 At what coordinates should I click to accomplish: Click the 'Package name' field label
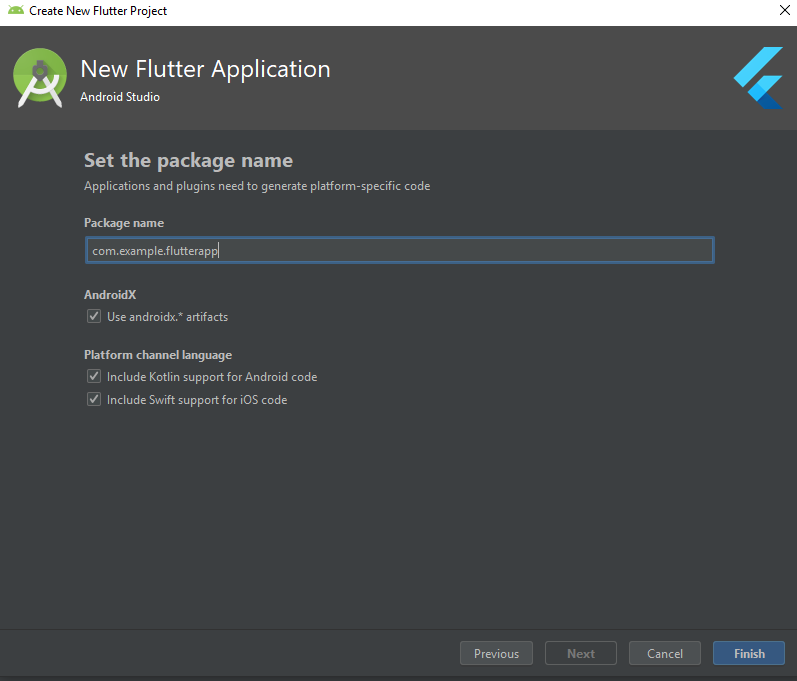124,223
